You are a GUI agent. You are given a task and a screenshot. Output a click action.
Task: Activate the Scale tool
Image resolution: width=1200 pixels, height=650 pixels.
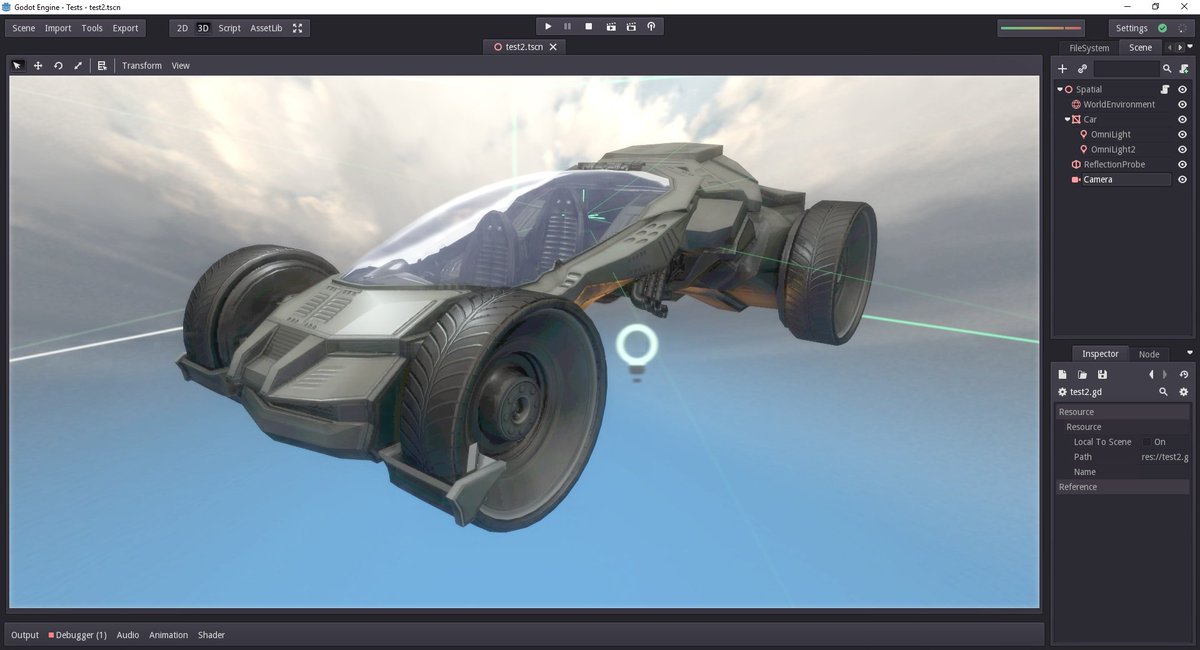click(78, 65)
